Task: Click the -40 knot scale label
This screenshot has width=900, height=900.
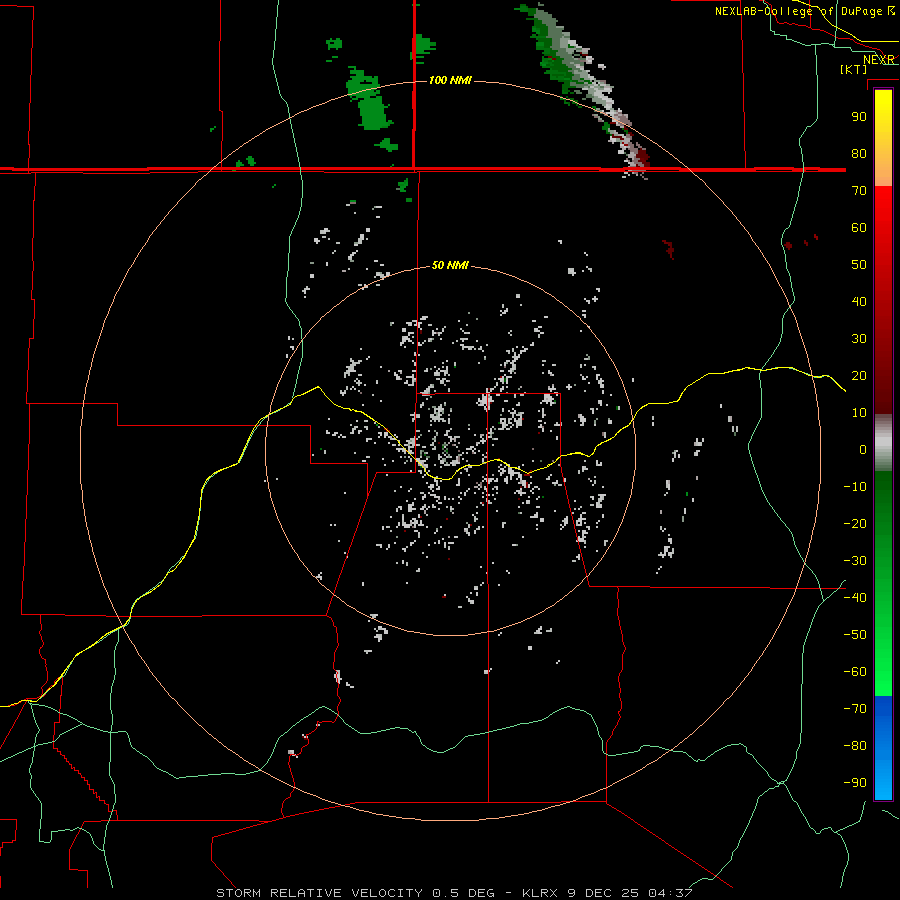Action: 855,598
